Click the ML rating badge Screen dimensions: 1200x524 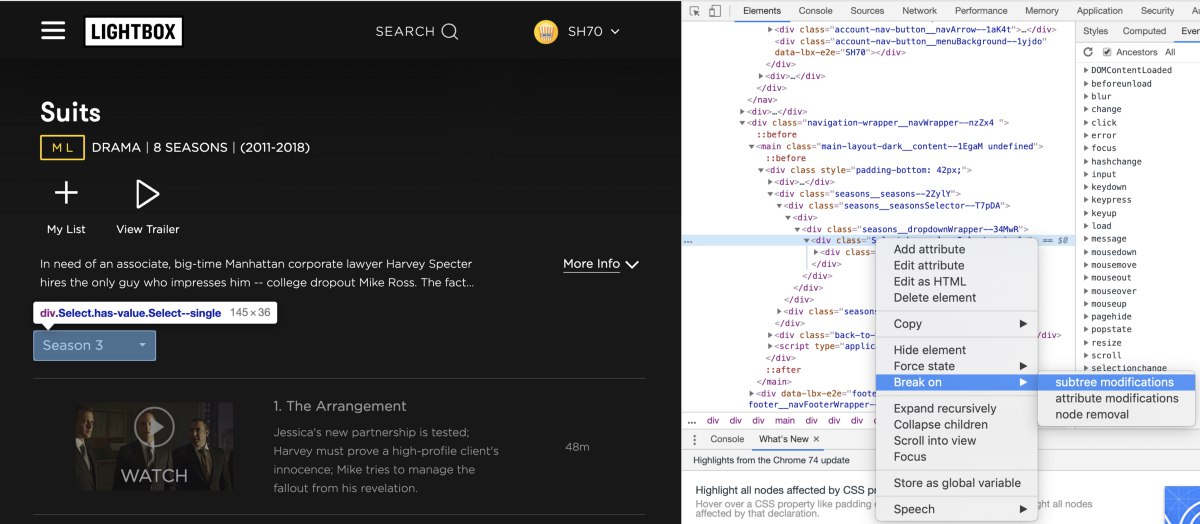tap(62, 148)
